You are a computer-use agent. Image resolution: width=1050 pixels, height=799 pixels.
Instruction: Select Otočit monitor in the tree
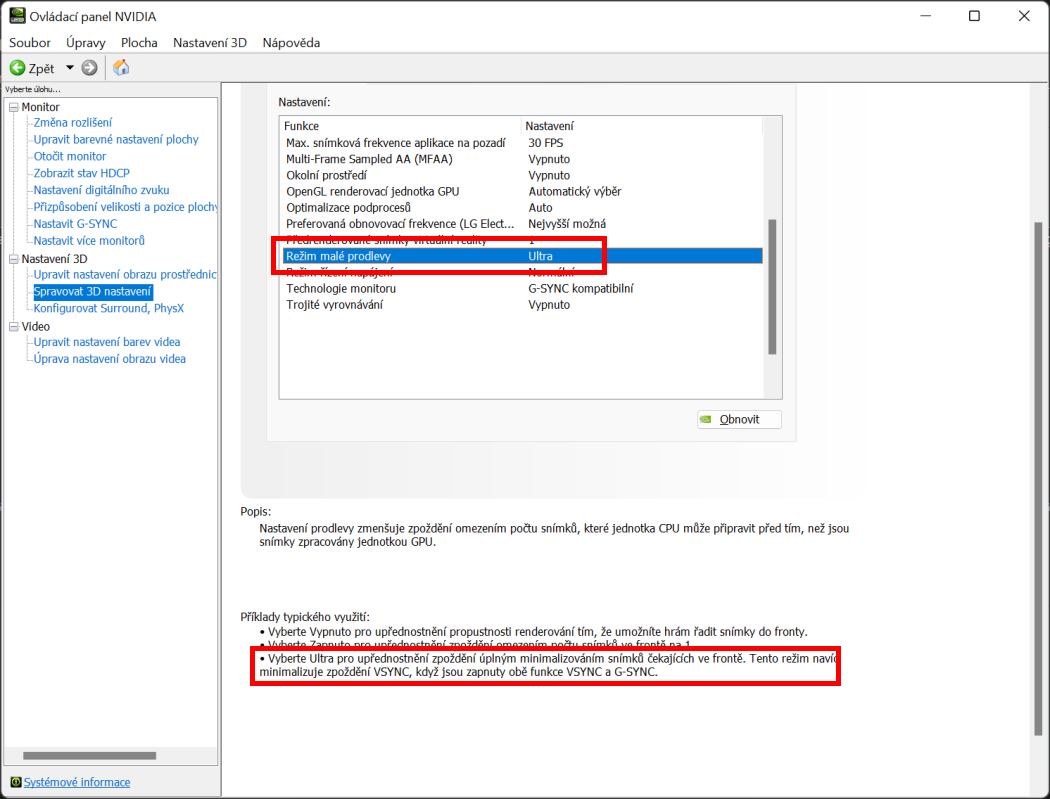pos(70,156)
